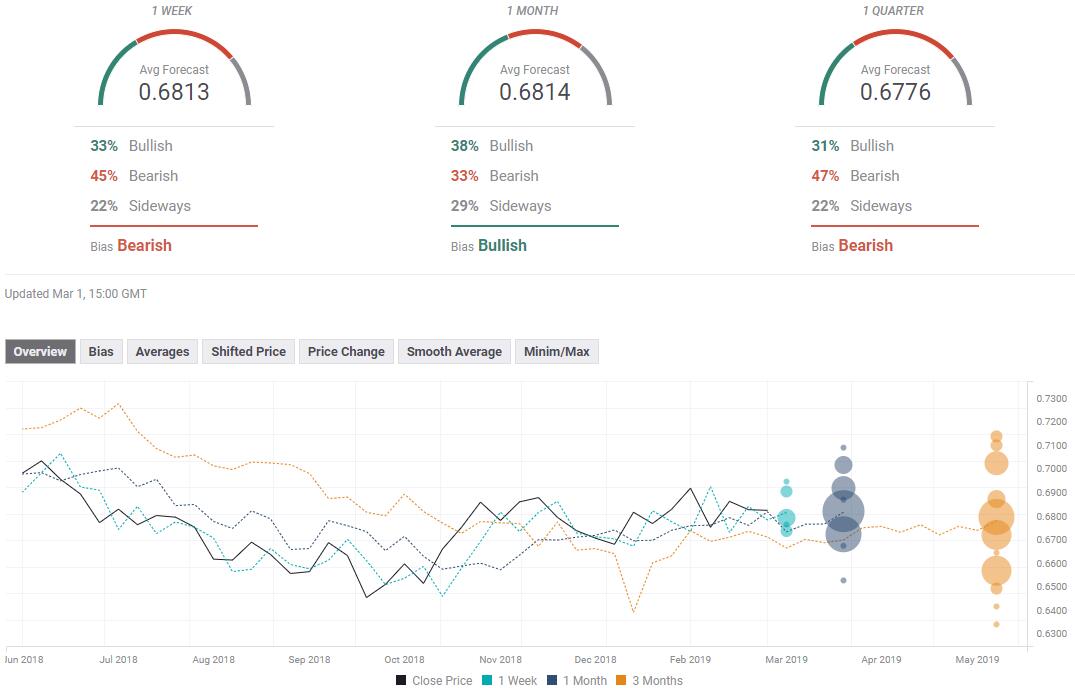Switch to the Overview tab
This screenshot has height=688, width=1075.
(40, 352)
